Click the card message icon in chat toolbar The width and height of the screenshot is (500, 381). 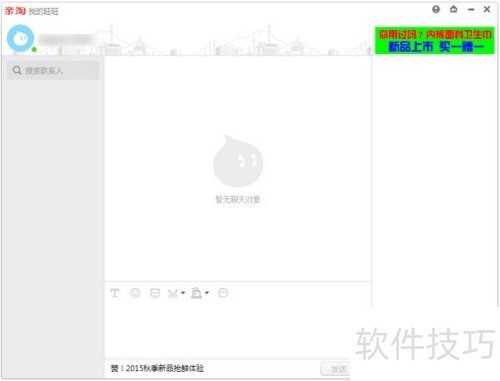point(155,293)
